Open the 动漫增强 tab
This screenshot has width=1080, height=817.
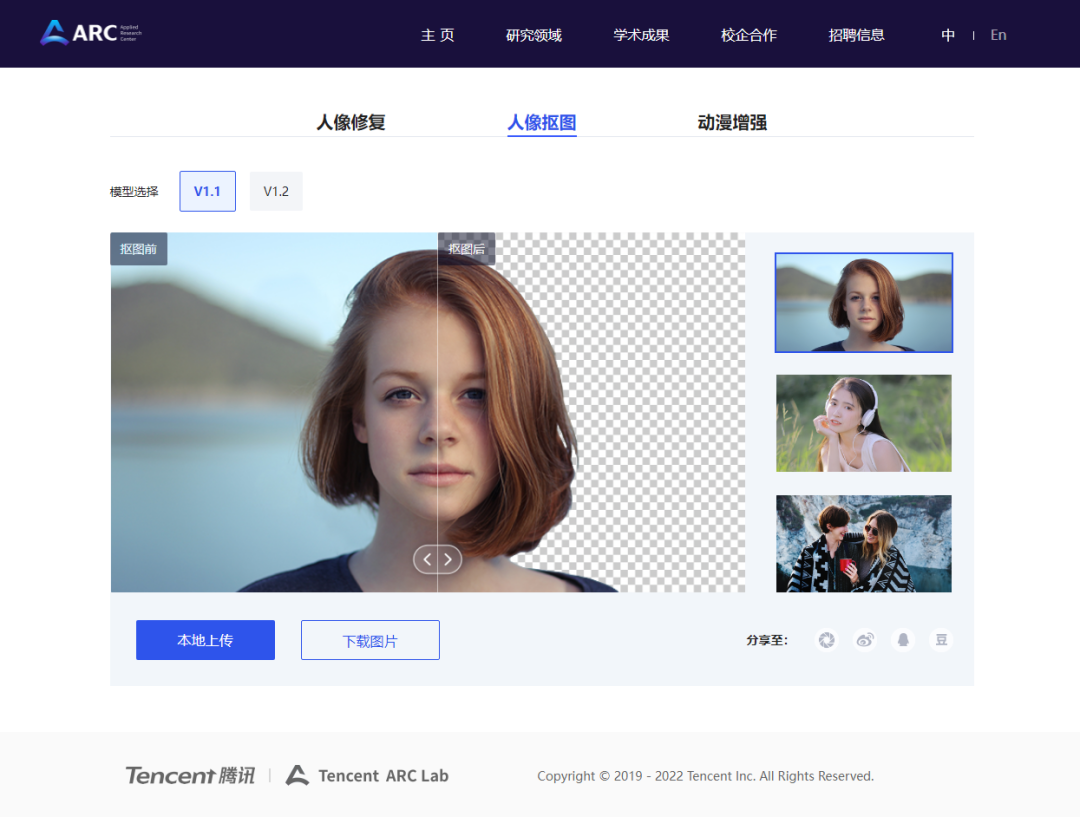pos(732,123)
